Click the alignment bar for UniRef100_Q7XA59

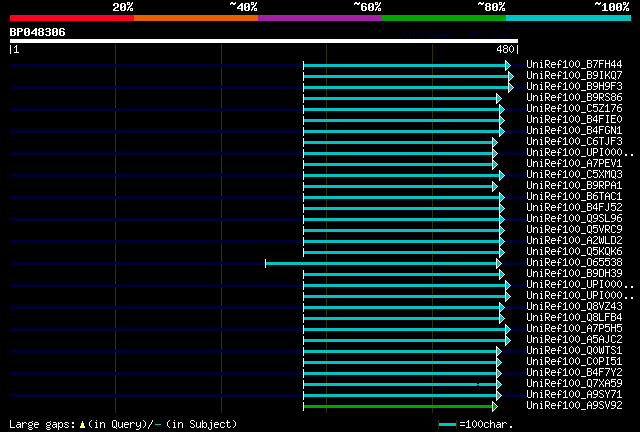click(x=400, y=385)
